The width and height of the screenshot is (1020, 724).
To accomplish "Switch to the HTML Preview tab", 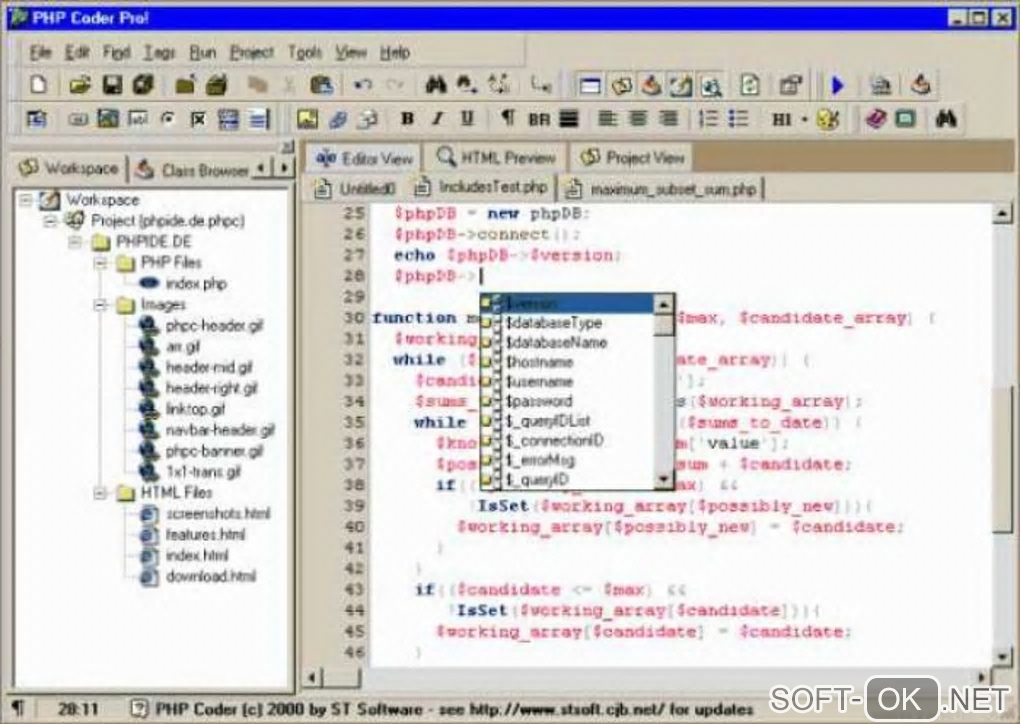I will pos(496,157).
